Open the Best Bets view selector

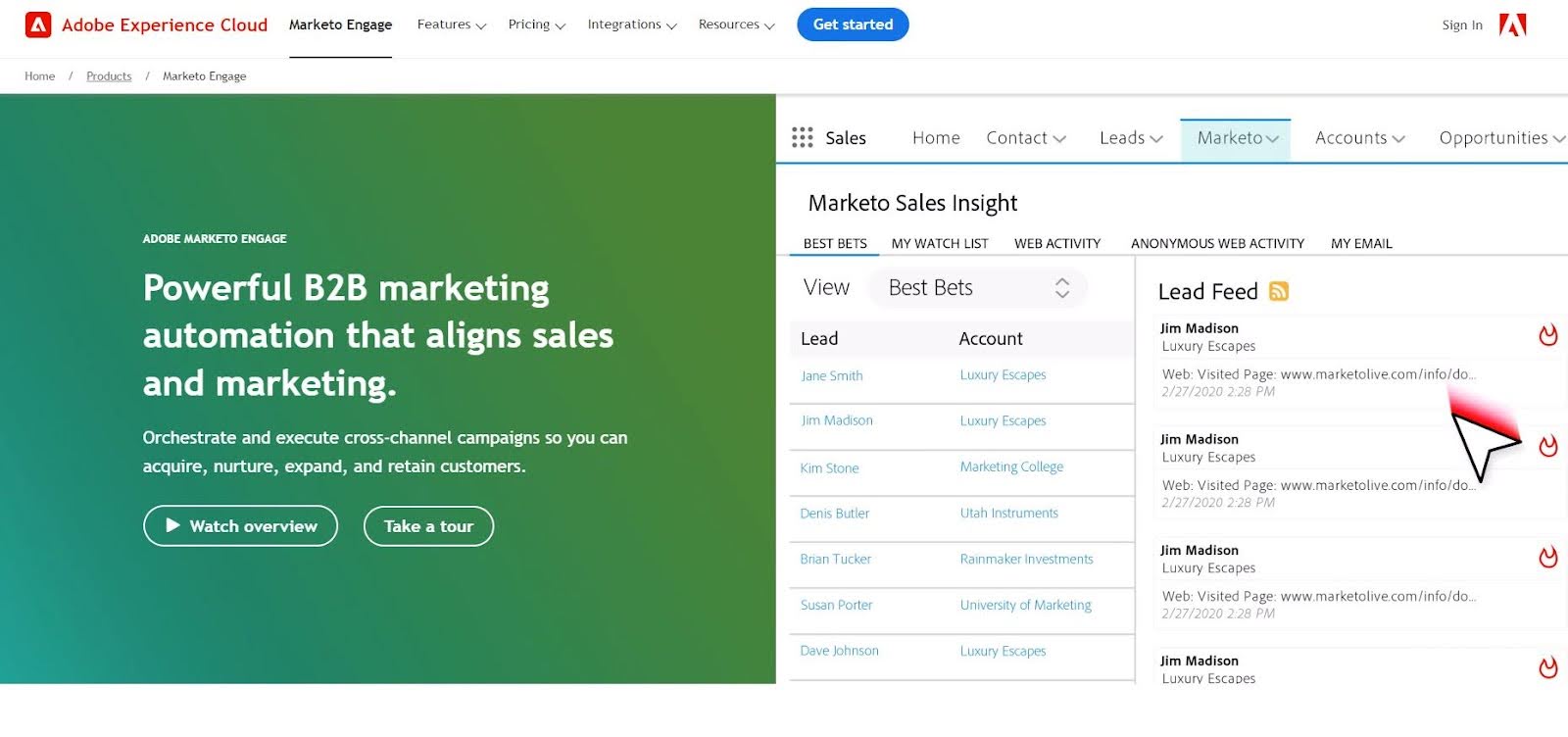point(978,288)
